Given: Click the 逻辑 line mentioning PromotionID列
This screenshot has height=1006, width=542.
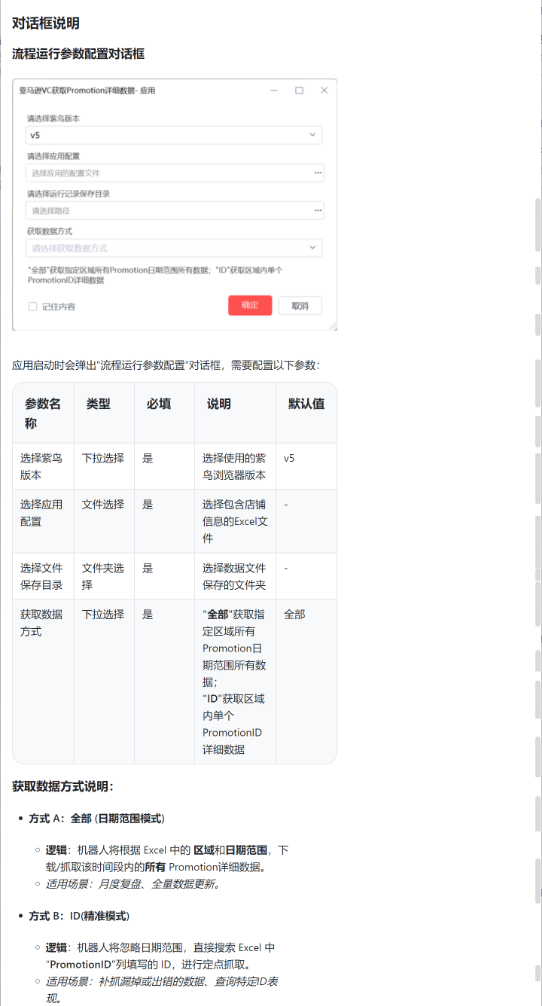Looking at the screenshot, I should (160, 955).
